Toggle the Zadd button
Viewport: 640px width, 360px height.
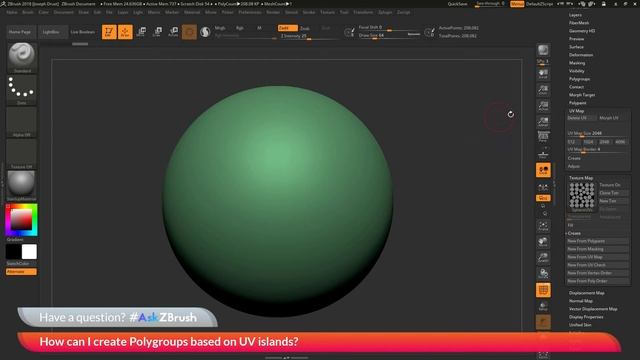pos(287,28)
